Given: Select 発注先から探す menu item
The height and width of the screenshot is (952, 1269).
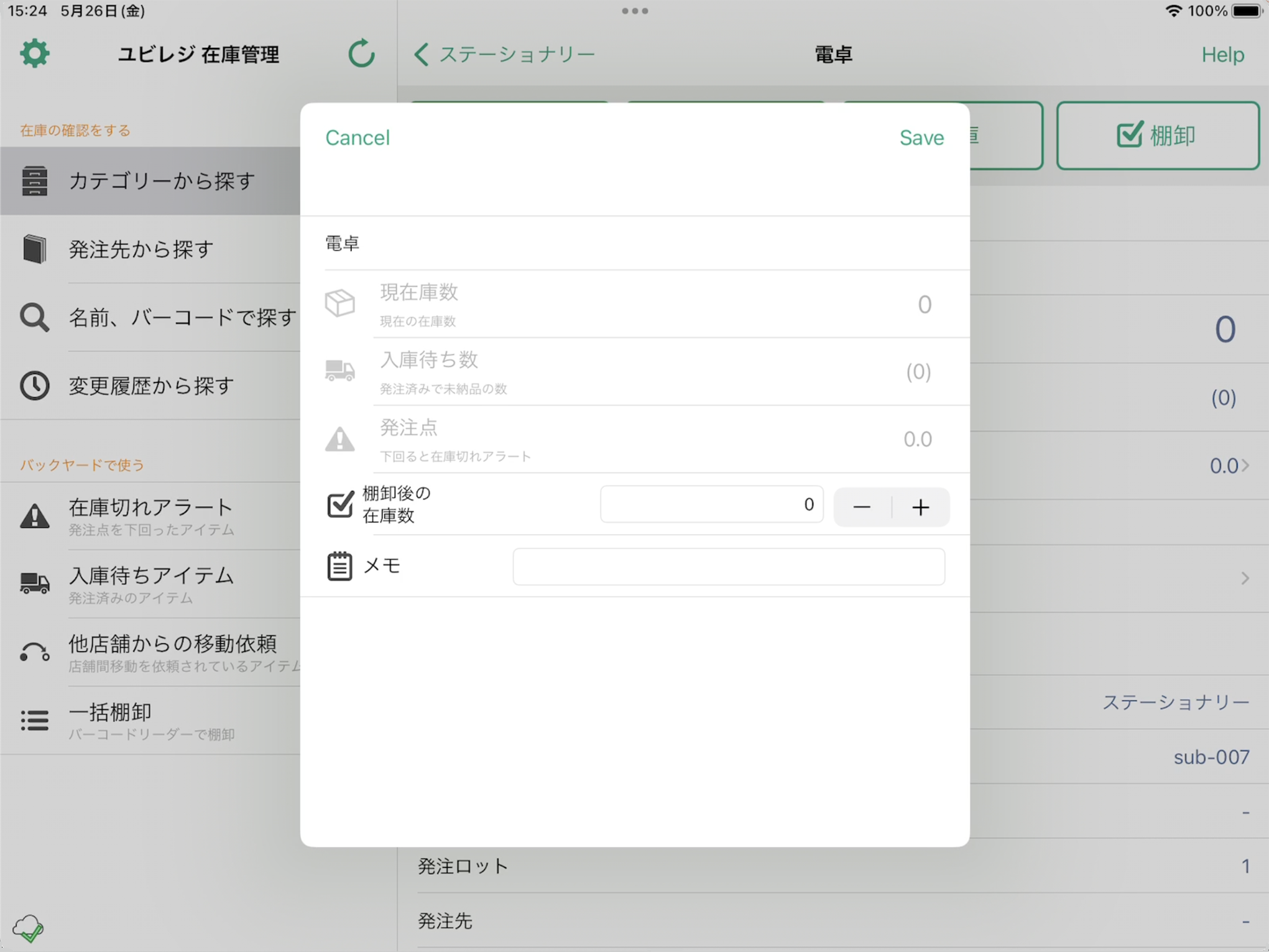Looking at the screenshot, I should [150, 249].
